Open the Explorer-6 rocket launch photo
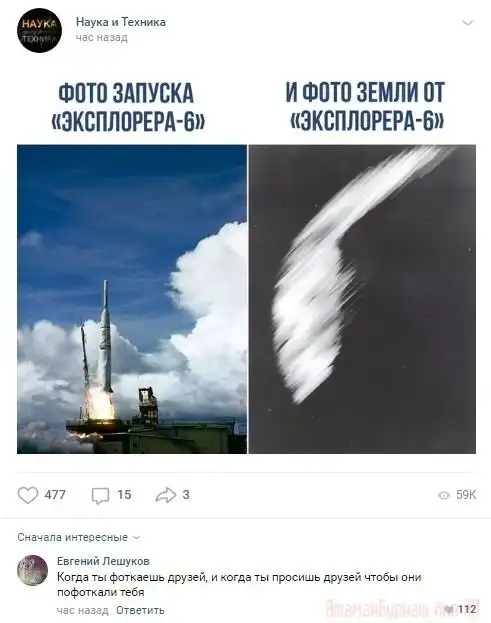This screenshot has height=623, width=491. click(132, 299)
